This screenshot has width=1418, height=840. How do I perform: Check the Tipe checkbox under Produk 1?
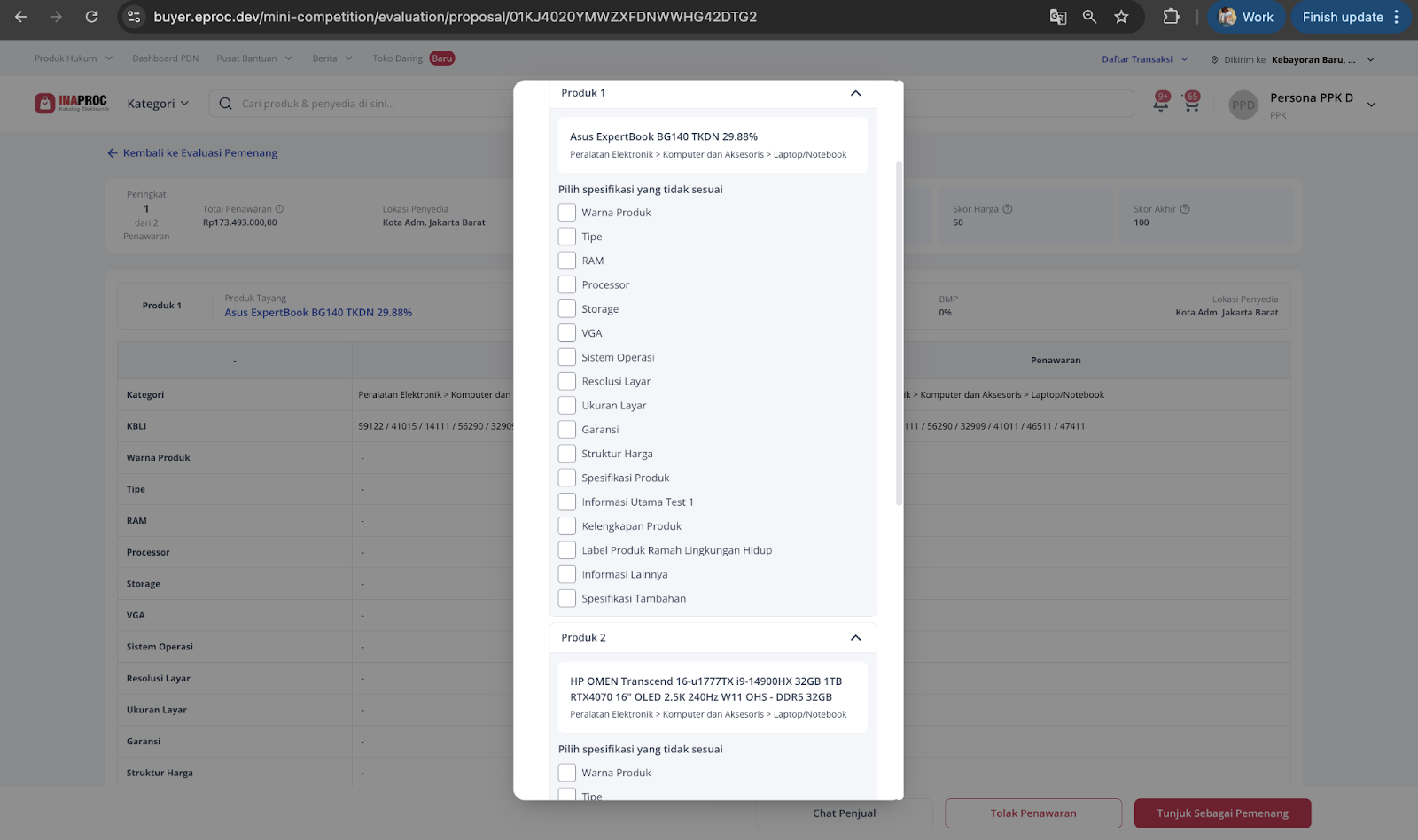567,237
